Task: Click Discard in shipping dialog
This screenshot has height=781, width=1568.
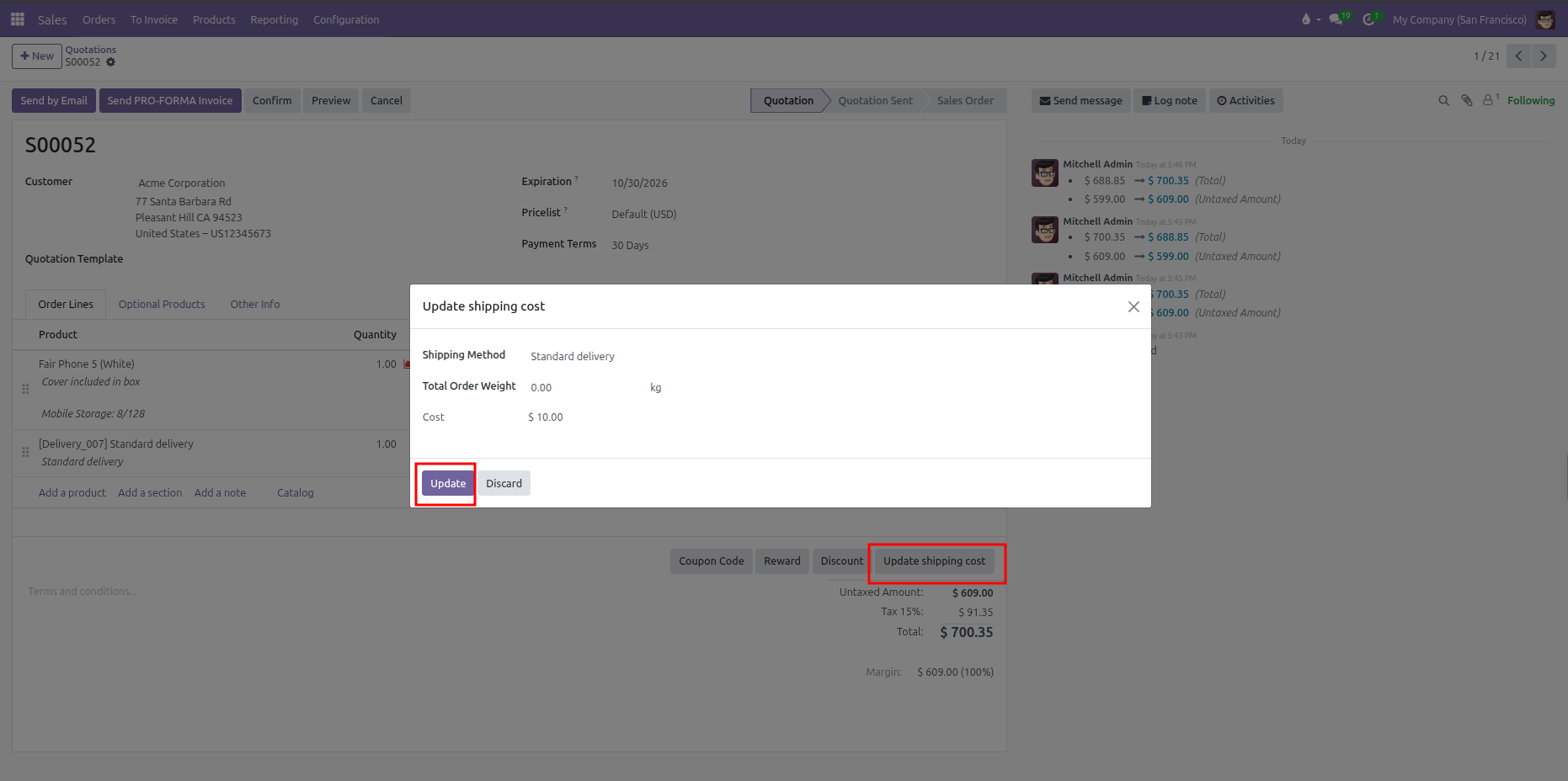Action: tap(504, 484)
